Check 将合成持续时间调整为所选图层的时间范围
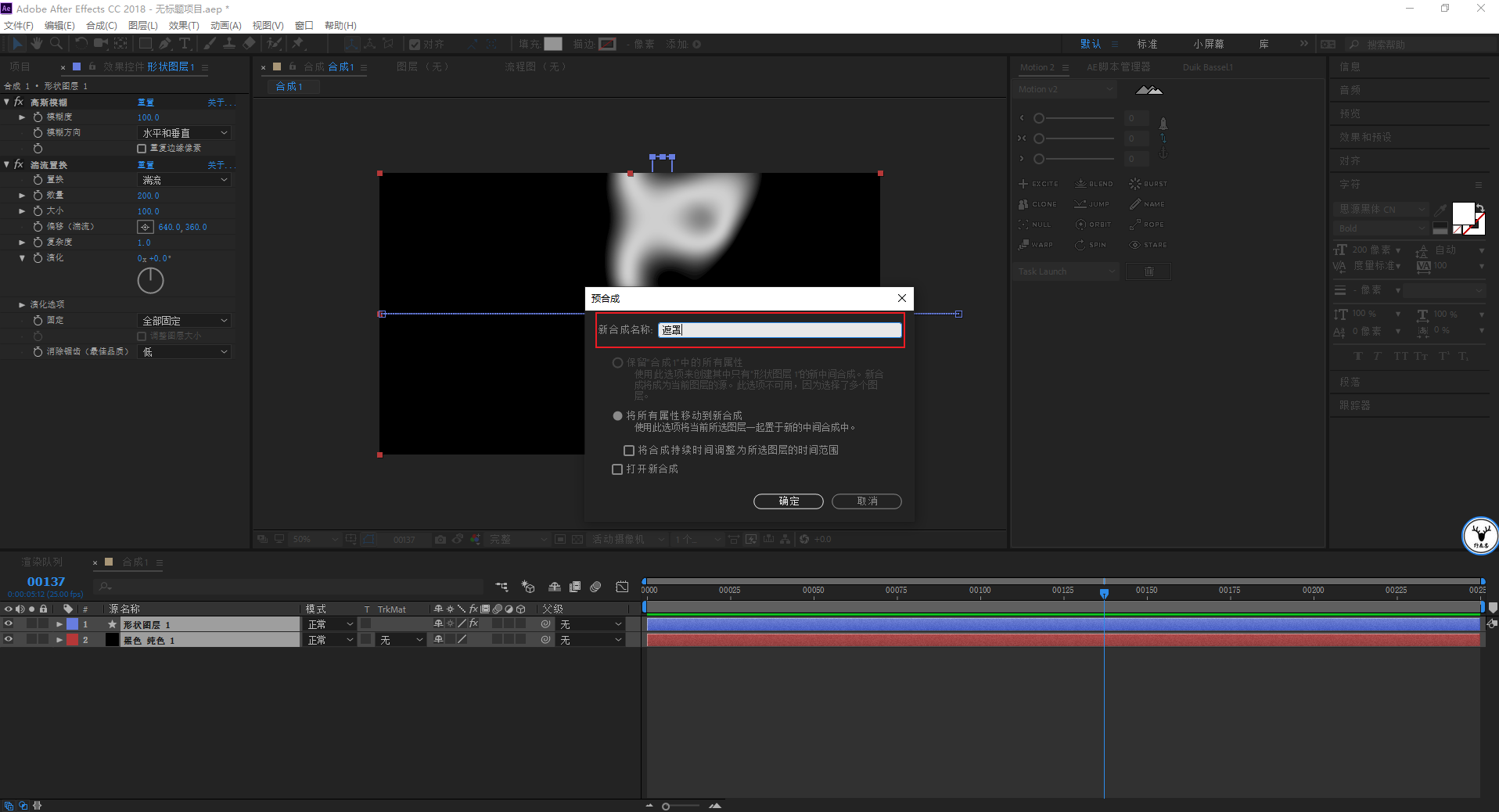This screenshot has width=1499, height=812. (x=628, y=451)
